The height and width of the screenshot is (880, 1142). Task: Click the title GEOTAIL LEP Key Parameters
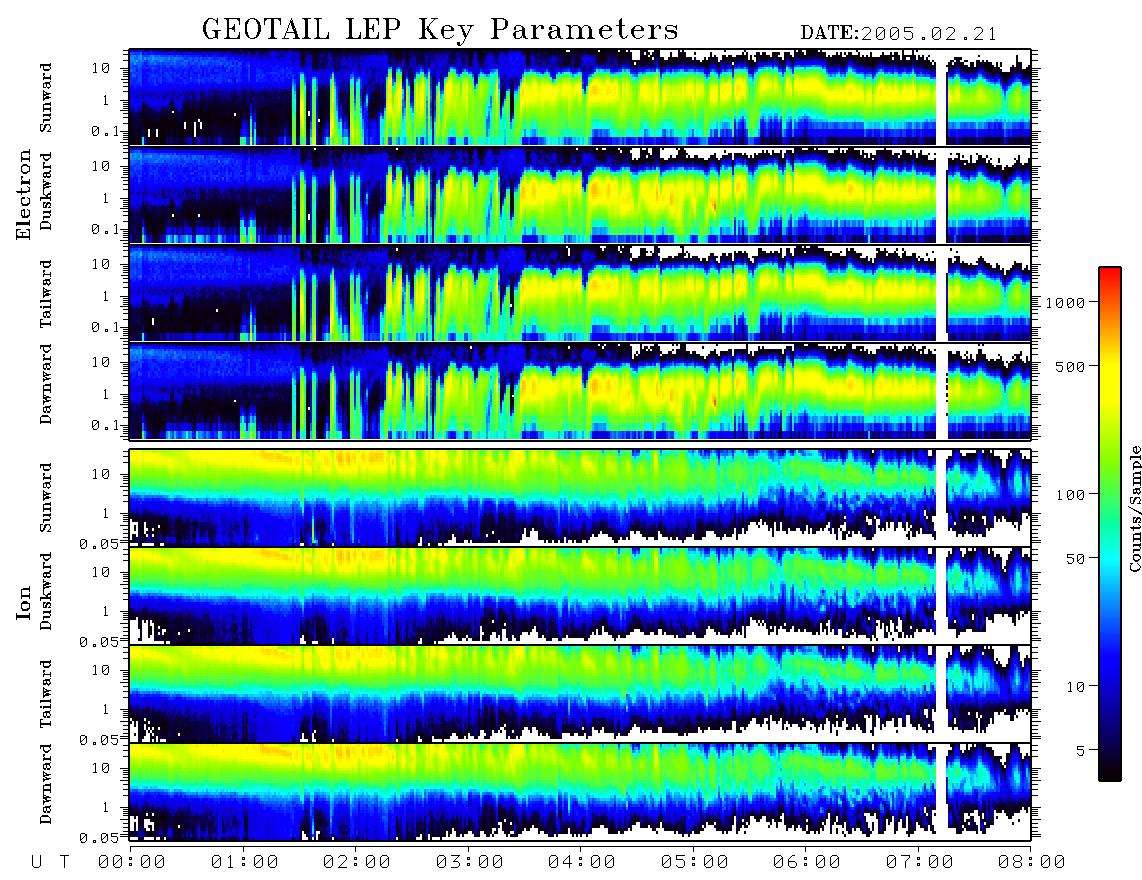click(440, 30)
